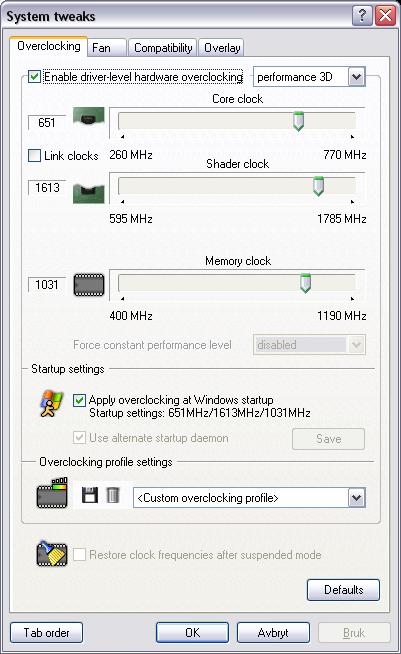Click the Windows startup icon
This screenshot has width=401, height=654.
point(51,403)
